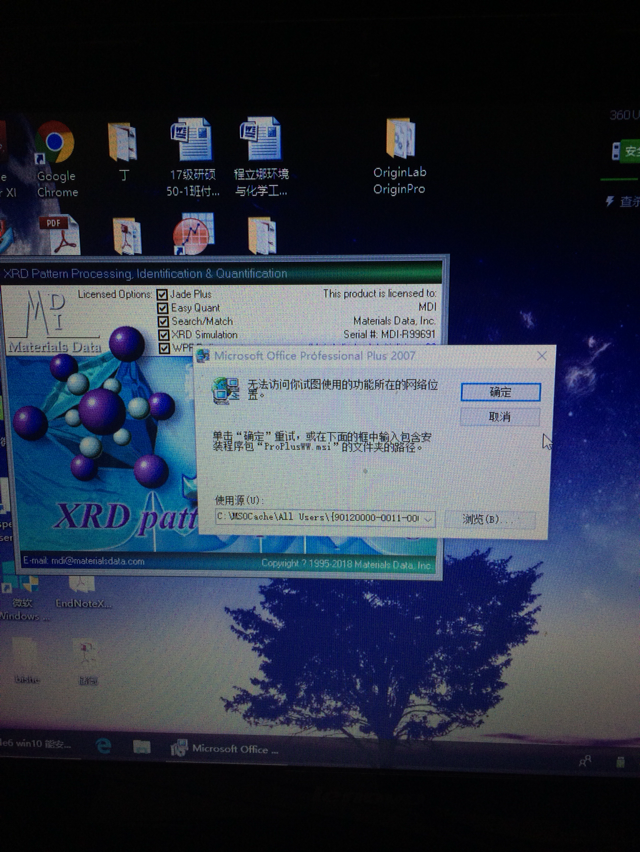Open the Origin graph shortcut on desktop
Viewport: 640px width, 852px height.
(193, 234)
